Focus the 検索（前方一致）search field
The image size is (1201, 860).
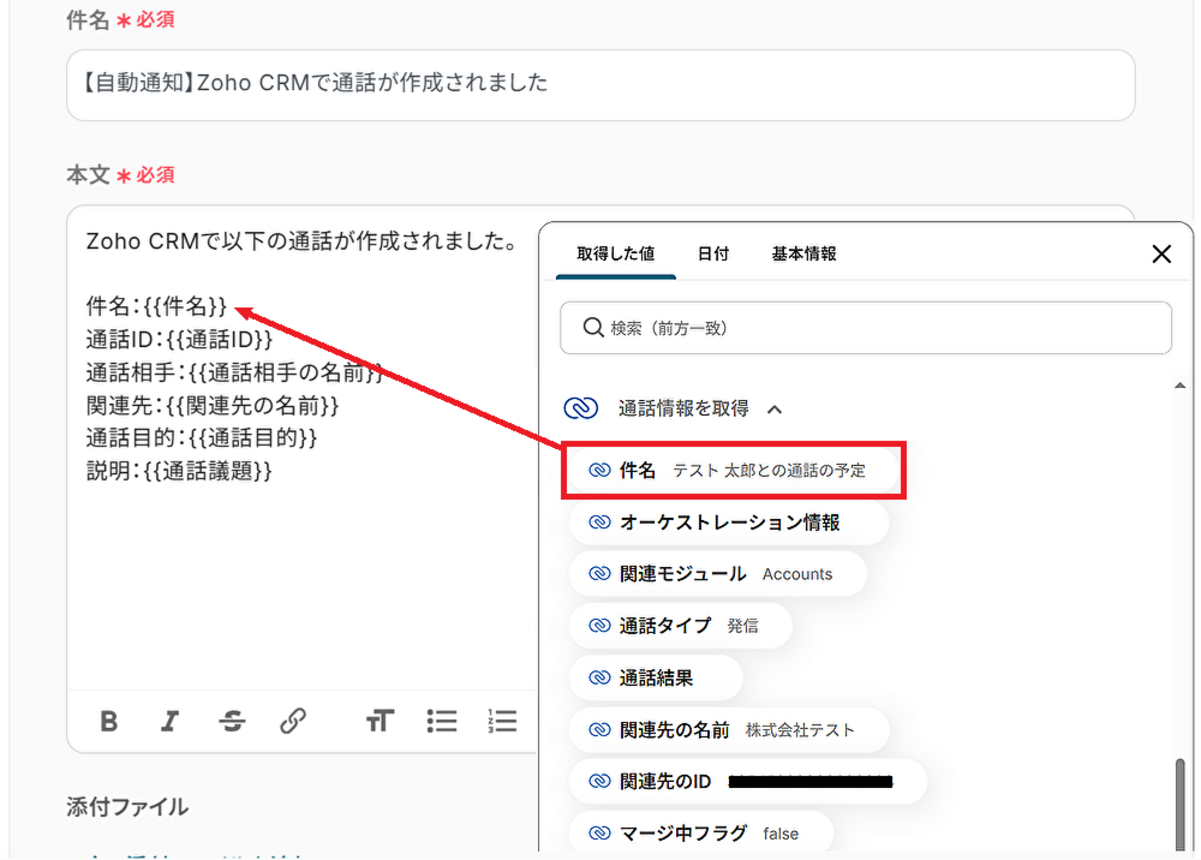866,328
